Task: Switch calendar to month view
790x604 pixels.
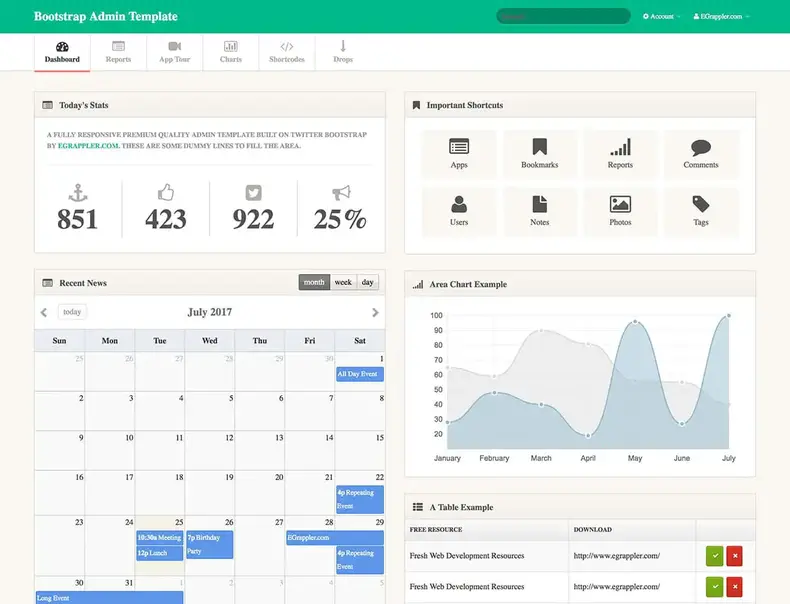Action: (x=314, y=283)
